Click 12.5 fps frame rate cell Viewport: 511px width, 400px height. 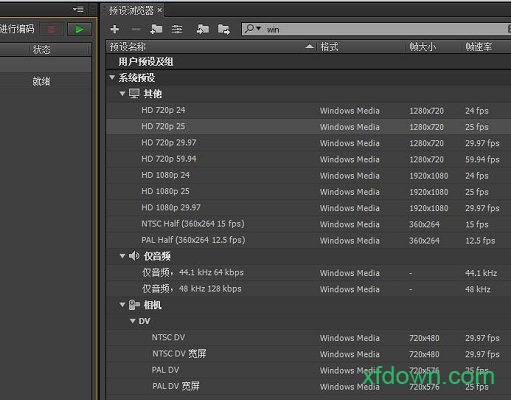click(480, 241)
